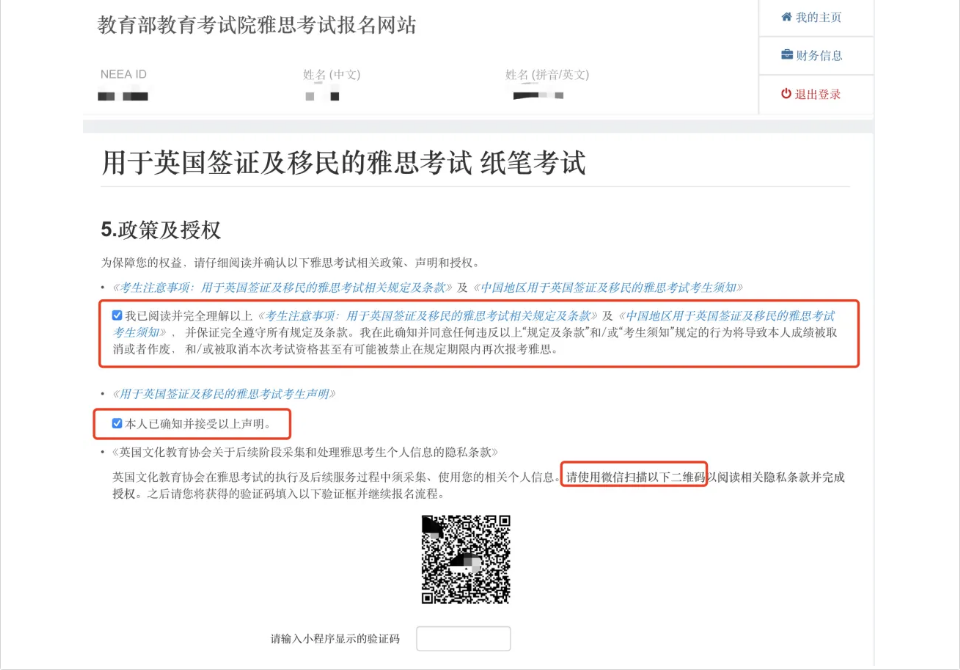Click label 请输入小程序显示的验证码
The height and width of the screenshot is (670, 960).
(x=335, y=639)
